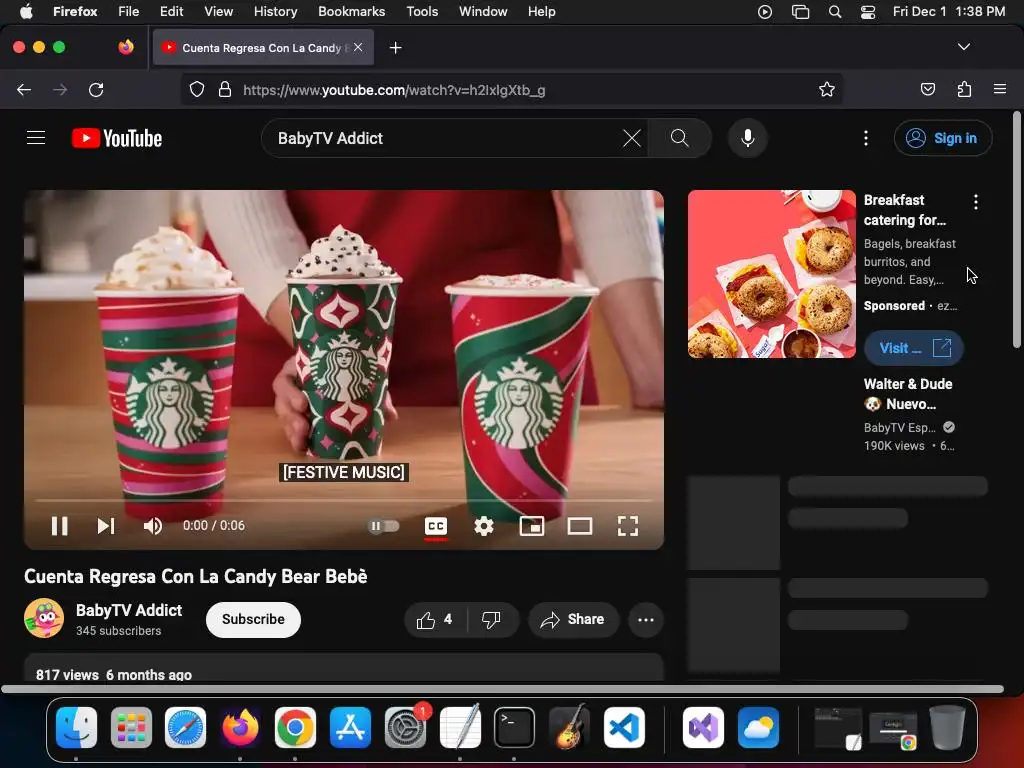
Task: Start voice search with the microphone icon
Action: point(748,138)
